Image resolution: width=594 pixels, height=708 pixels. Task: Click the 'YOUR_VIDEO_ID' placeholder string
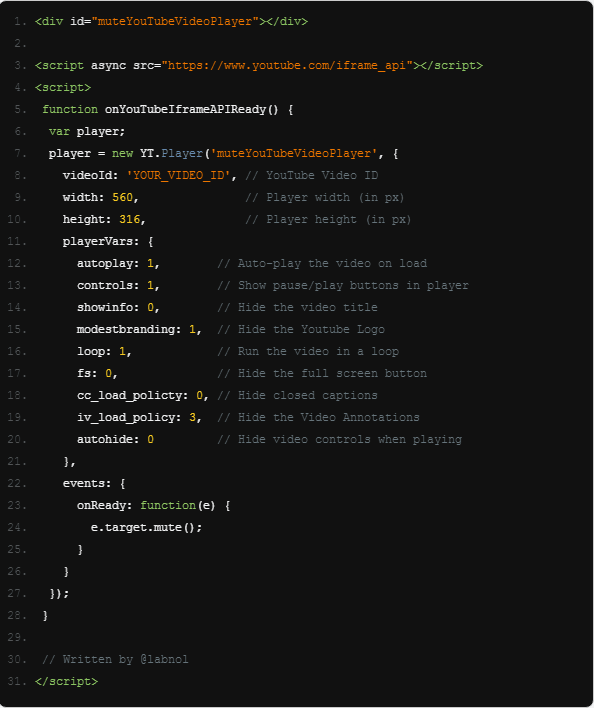[178, 176]
